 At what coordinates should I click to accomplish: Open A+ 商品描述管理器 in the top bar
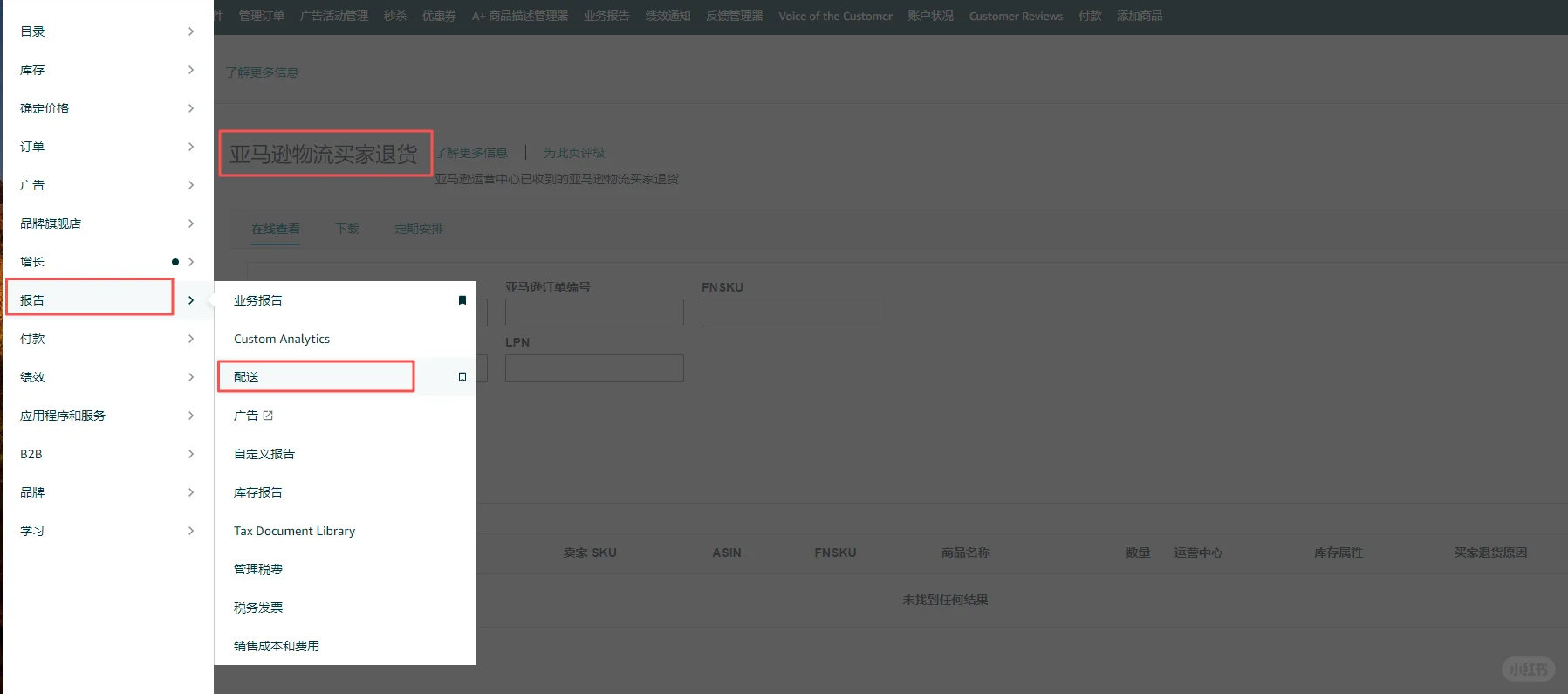[x=520, y=16]
